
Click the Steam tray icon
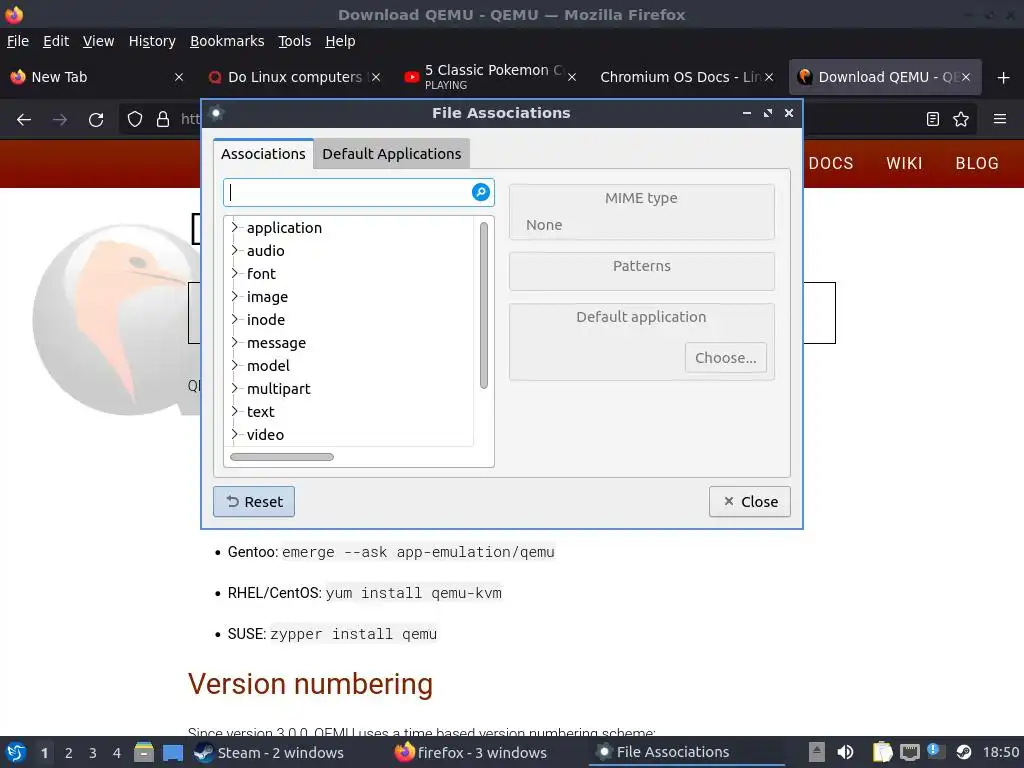coord(964,752)
